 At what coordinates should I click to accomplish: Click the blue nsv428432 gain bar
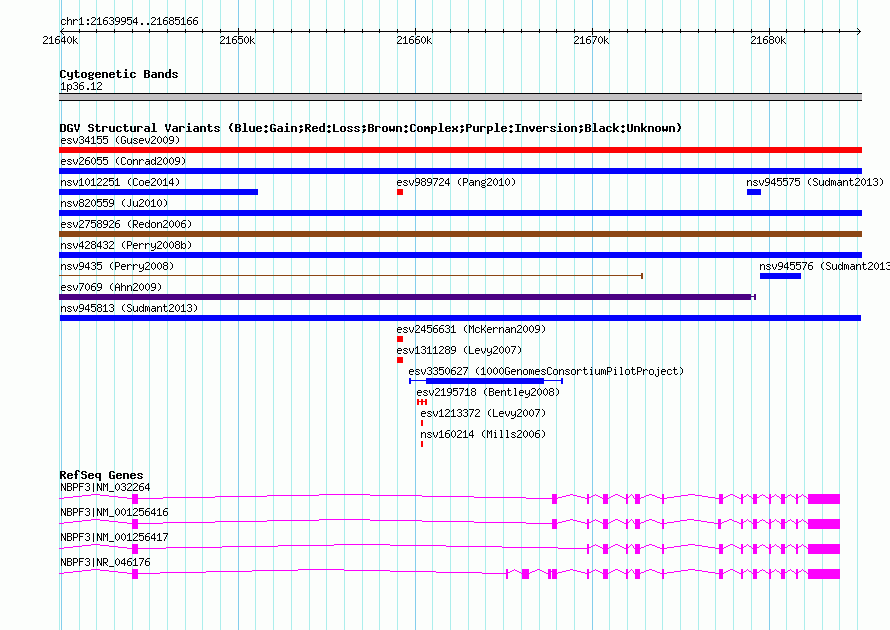[x=460, y=255]
